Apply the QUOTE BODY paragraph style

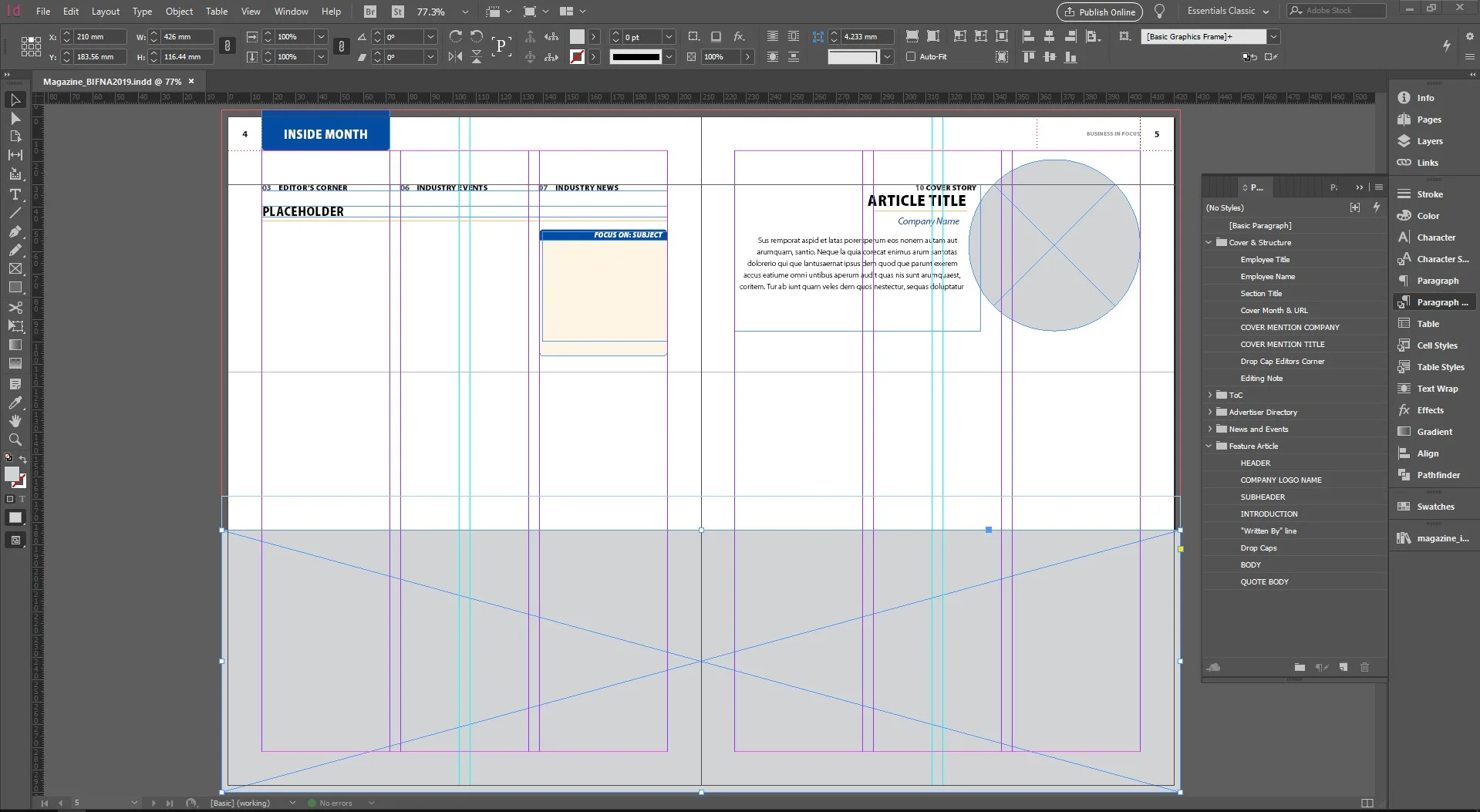[x=1264, y=581]
